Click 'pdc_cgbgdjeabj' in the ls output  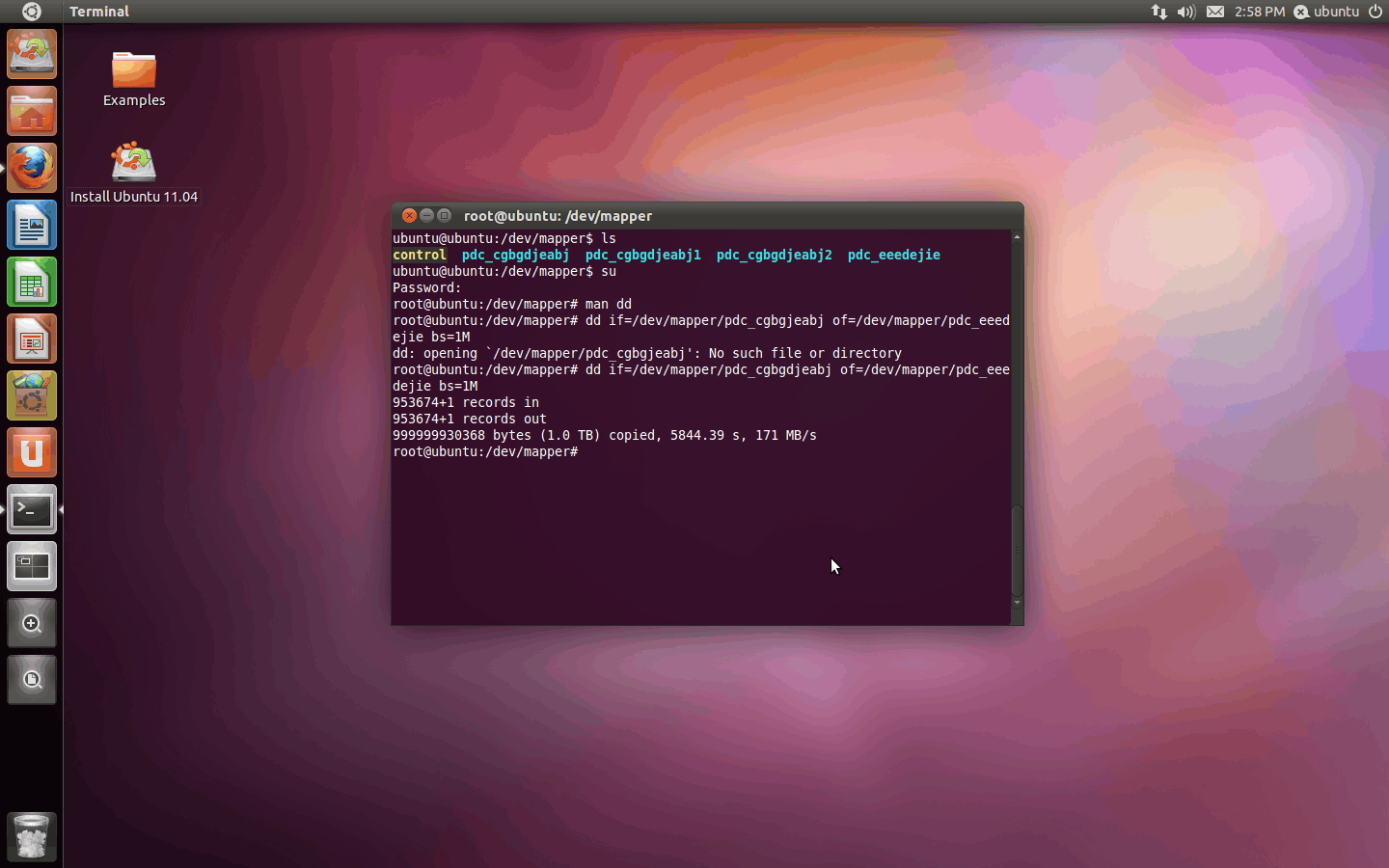pyautogui.click(x=516, y=255)
